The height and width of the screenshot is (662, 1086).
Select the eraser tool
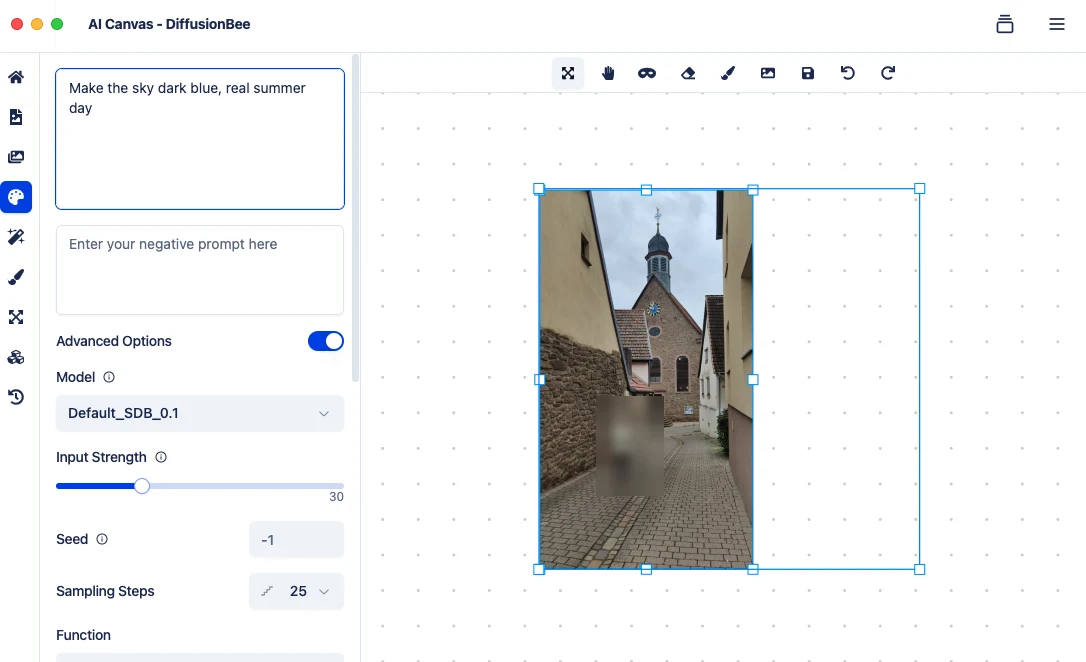click(688, 73)
